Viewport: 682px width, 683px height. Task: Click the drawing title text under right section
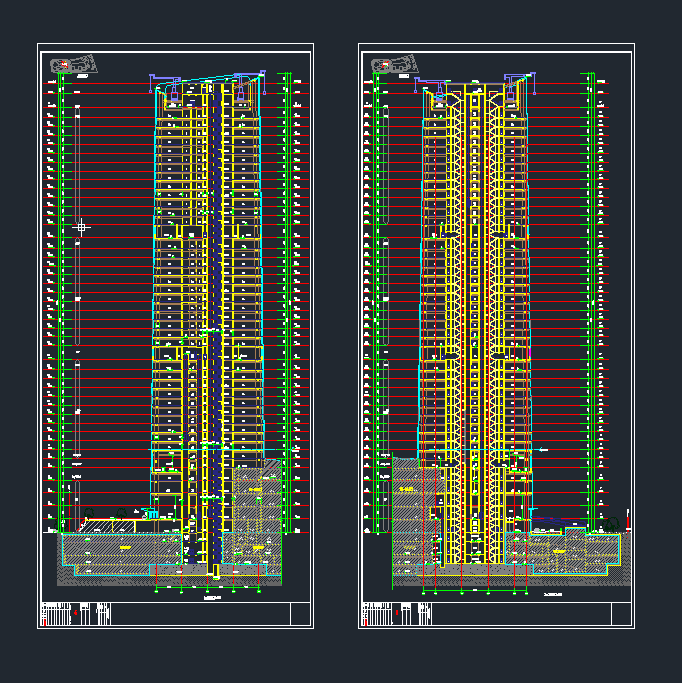[x=552, y=595]
